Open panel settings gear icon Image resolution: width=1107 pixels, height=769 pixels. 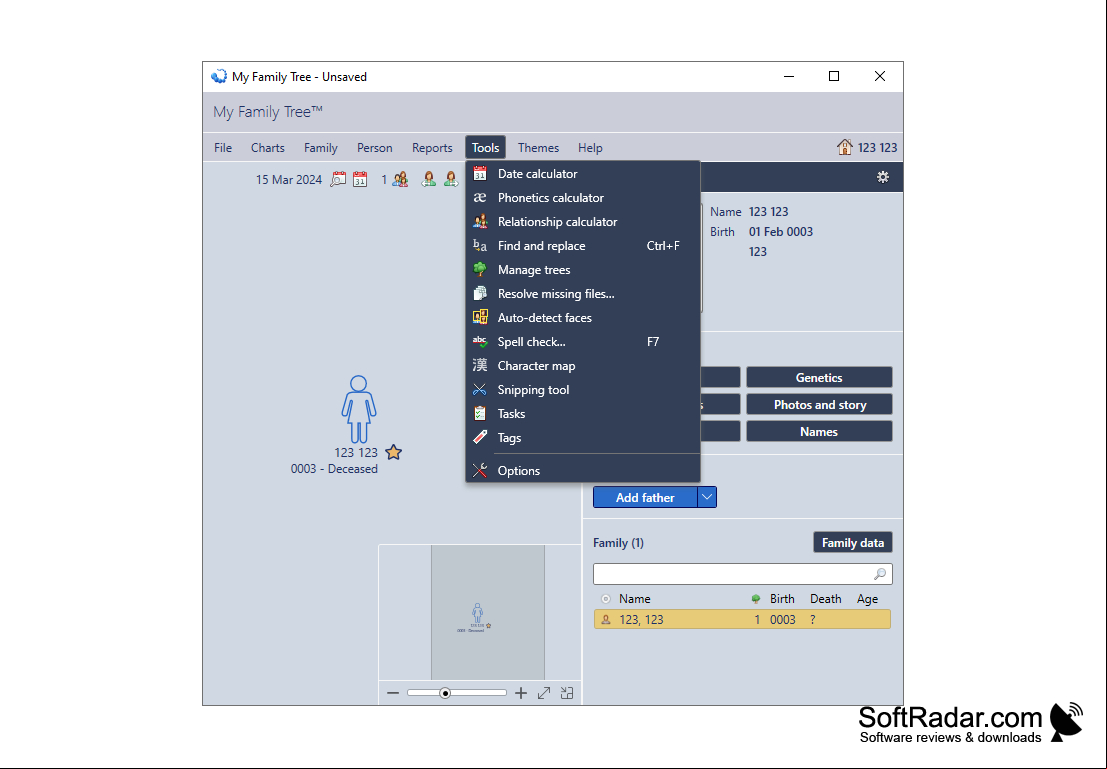pyautogui.click(x=882, y=177)
